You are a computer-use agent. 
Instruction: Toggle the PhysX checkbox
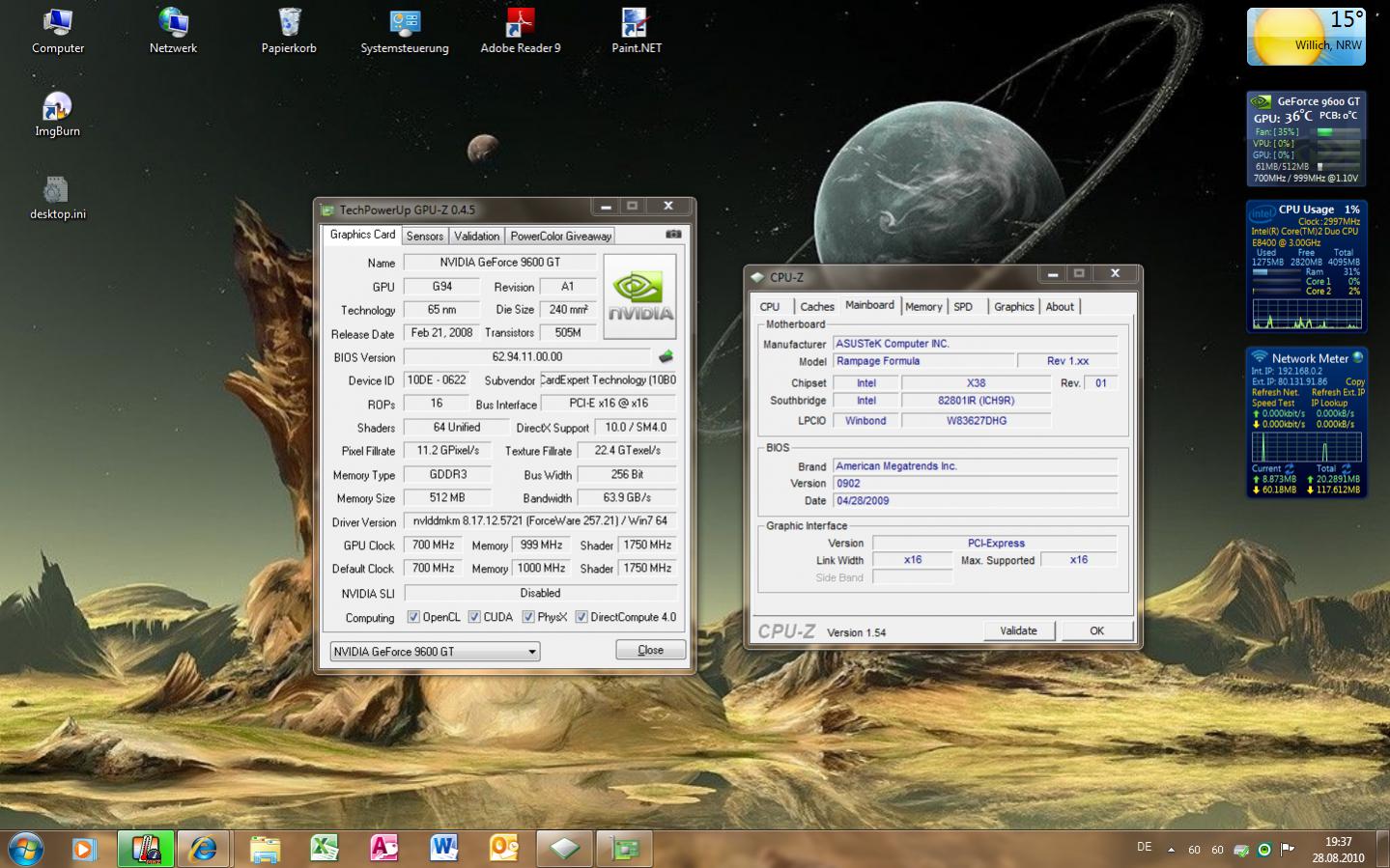point(528,617)
